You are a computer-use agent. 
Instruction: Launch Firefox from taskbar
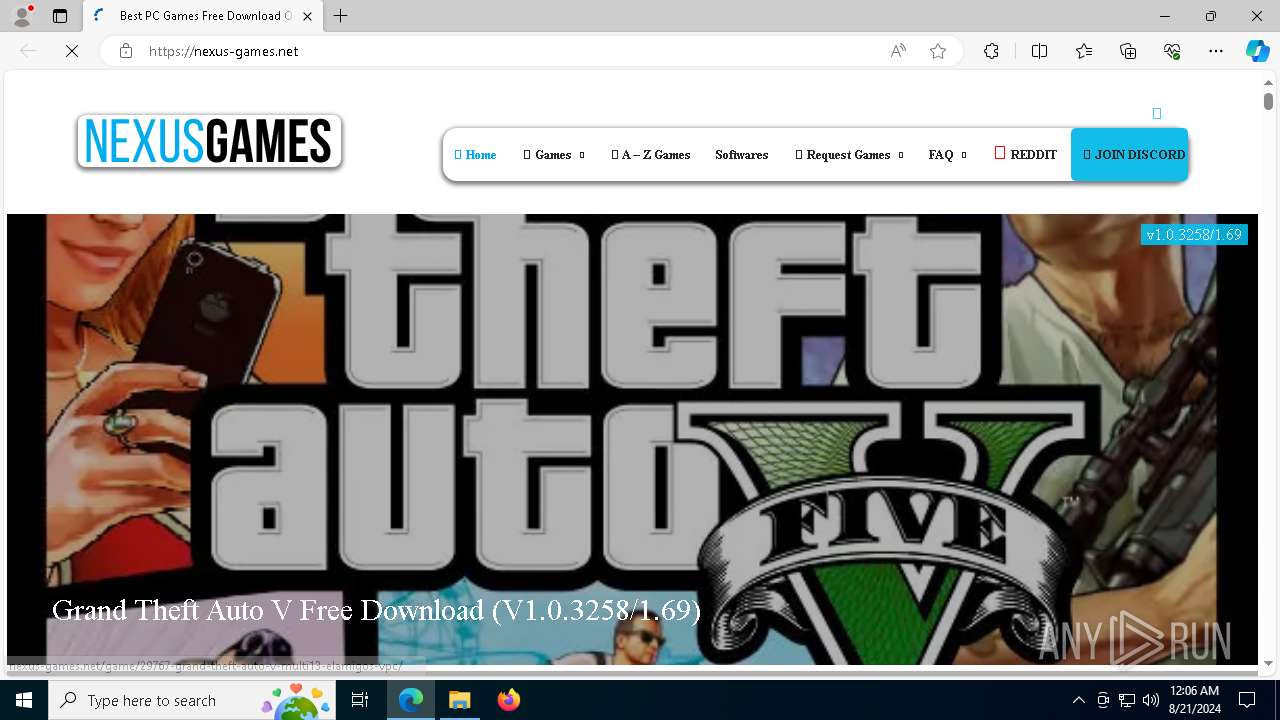click(x=509, y=700)
